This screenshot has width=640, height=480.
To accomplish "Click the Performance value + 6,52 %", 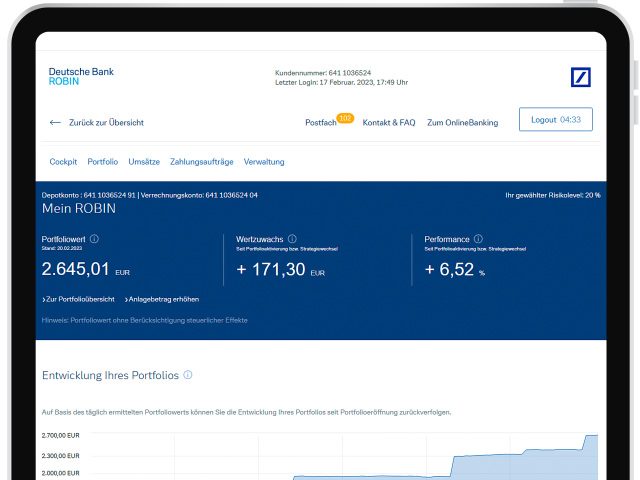I will point(455,270).
